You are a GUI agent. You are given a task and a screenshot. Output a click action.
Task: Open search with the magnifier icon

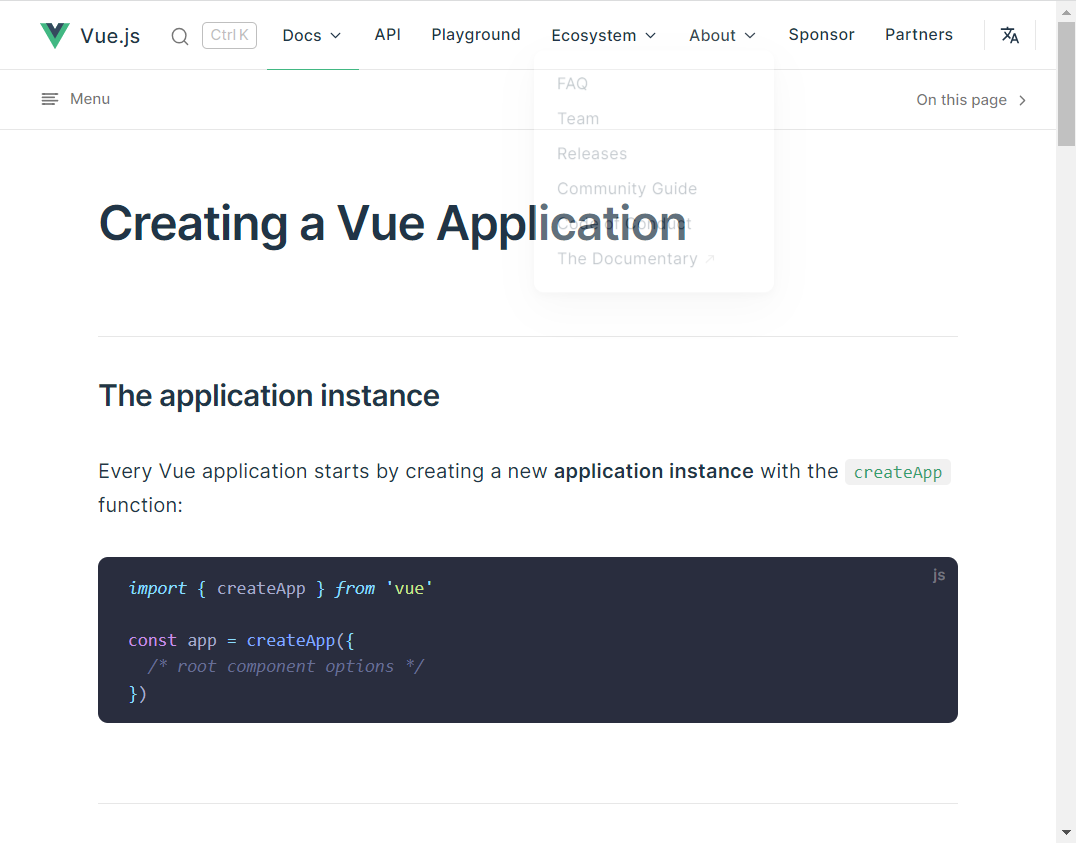180,36
